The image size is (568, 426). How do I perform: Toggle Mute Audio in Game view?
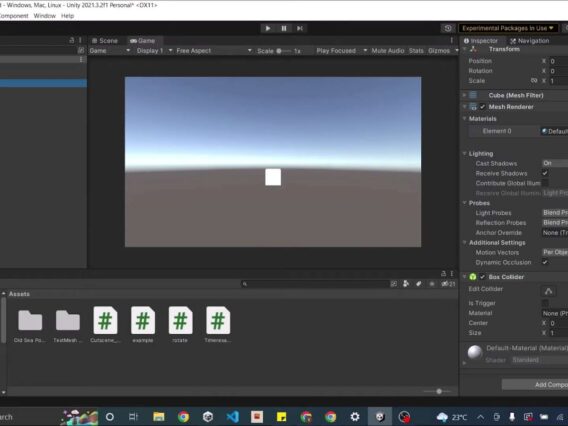(388, 51)
